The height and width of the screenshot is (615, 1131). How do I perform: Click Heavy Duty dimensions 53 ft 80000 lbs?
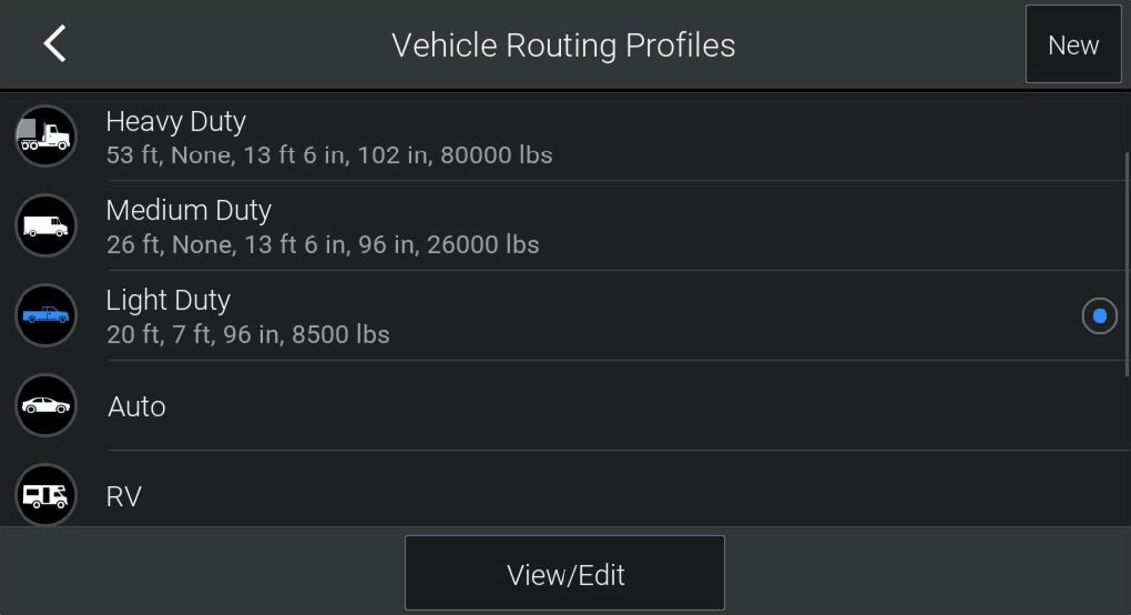tap(329, 155)
